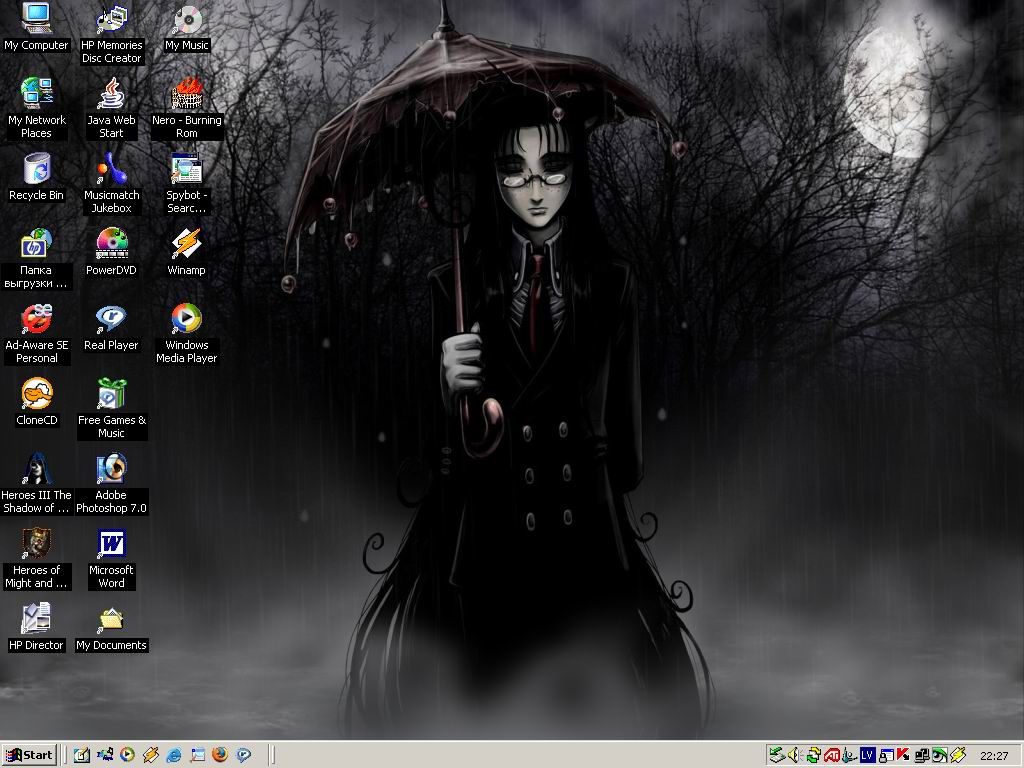Open the ATI tray icon
The height and width of the screenshot is (768, 1024).
point(831,756)
